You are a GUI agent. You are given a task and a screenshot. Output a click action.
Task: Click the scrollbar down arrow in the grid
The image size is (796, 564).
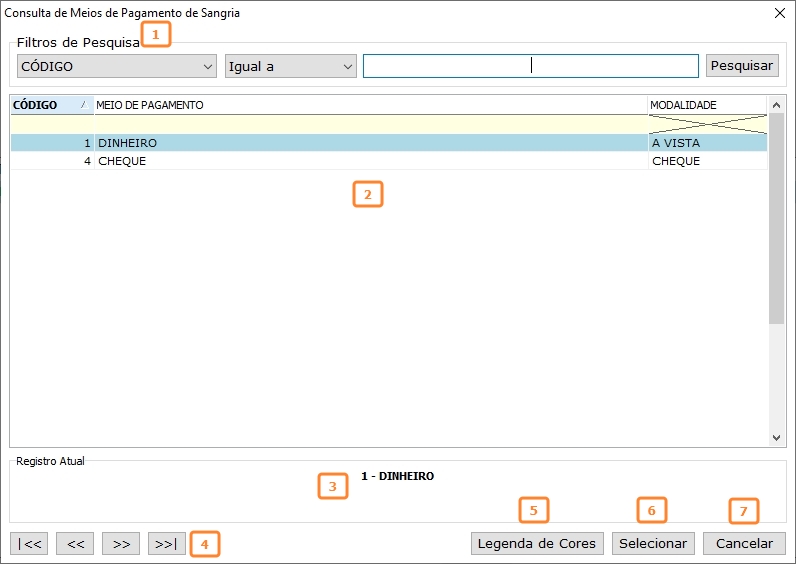click(777, 438)
